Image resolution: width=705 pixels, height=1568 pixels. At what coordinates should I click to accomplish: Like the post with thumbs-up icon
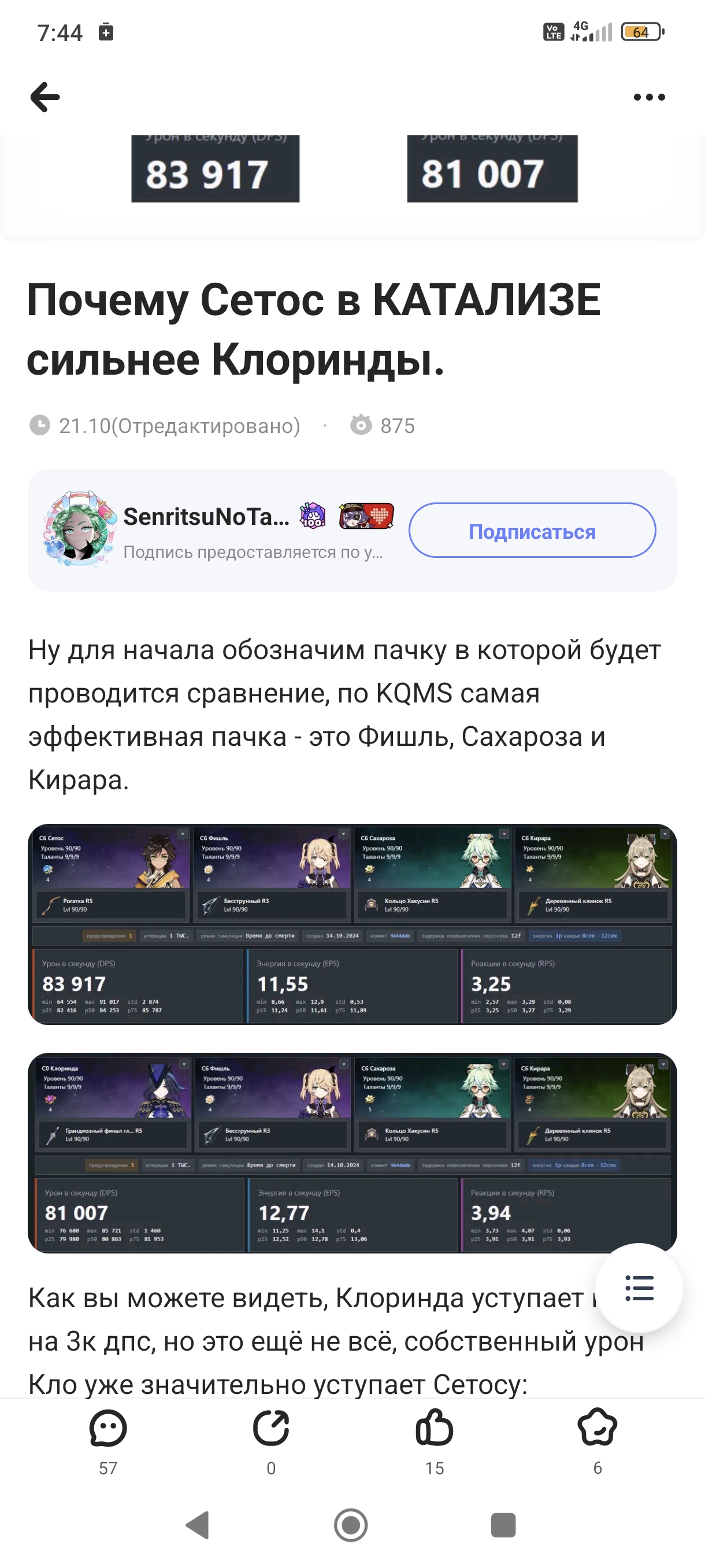click(x=435, y=1428)
